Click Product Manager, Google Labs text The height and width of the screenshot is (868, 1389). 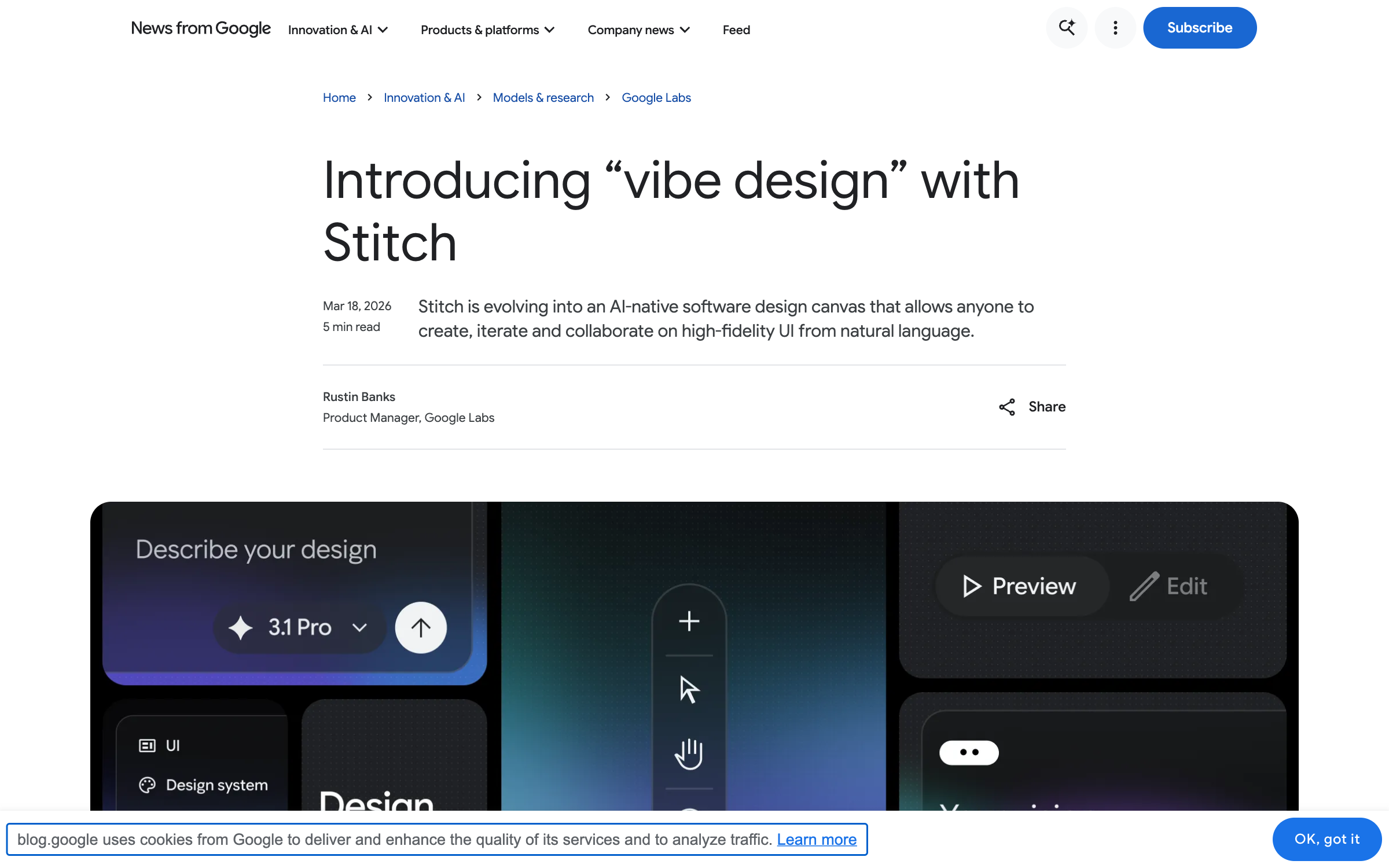click(409, 418)
